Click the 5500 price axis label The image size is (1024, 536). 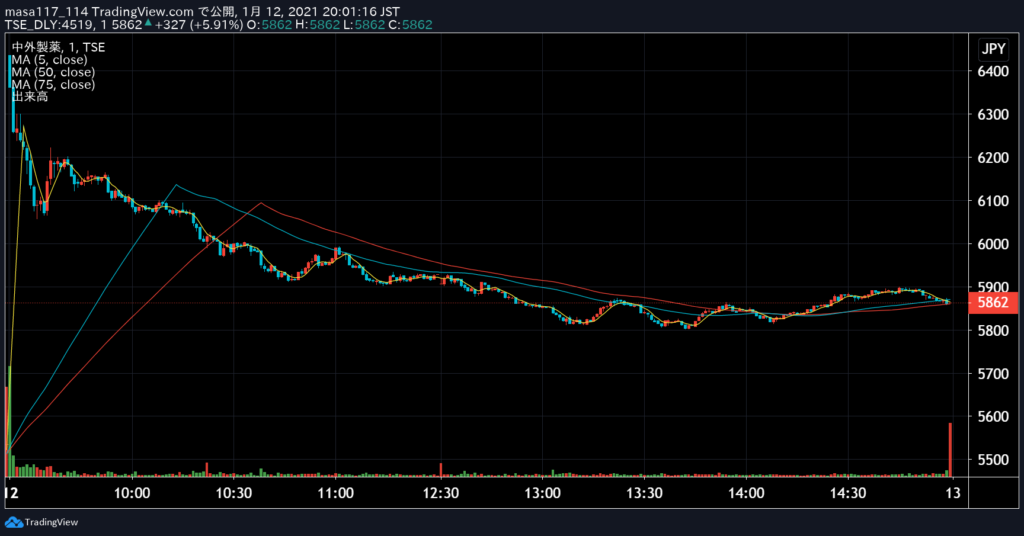993,460
